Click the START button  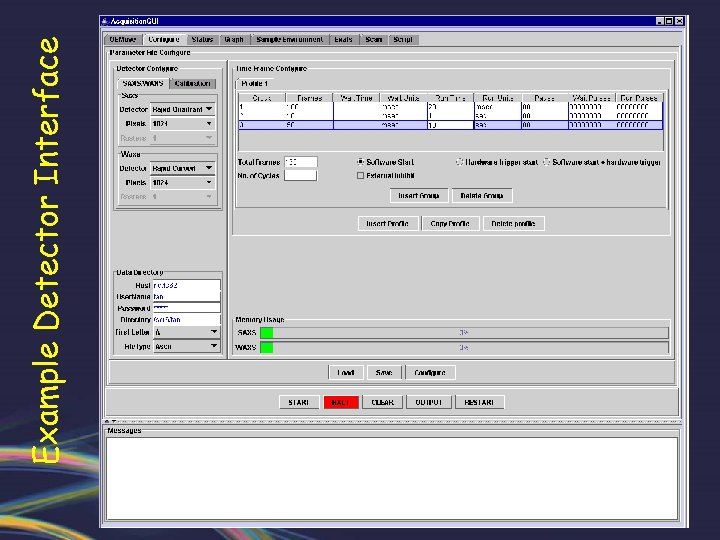coord(298,402)
